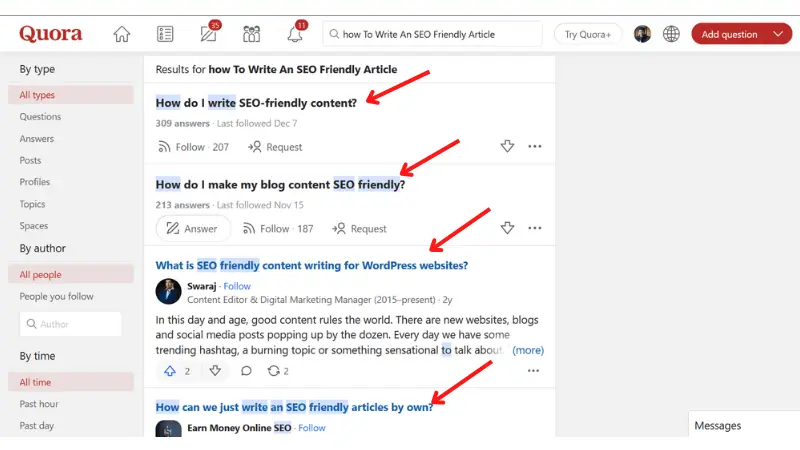Open more options for Swaraj's answer
Viewport: 800px width, 450px height.
(533, 371)
